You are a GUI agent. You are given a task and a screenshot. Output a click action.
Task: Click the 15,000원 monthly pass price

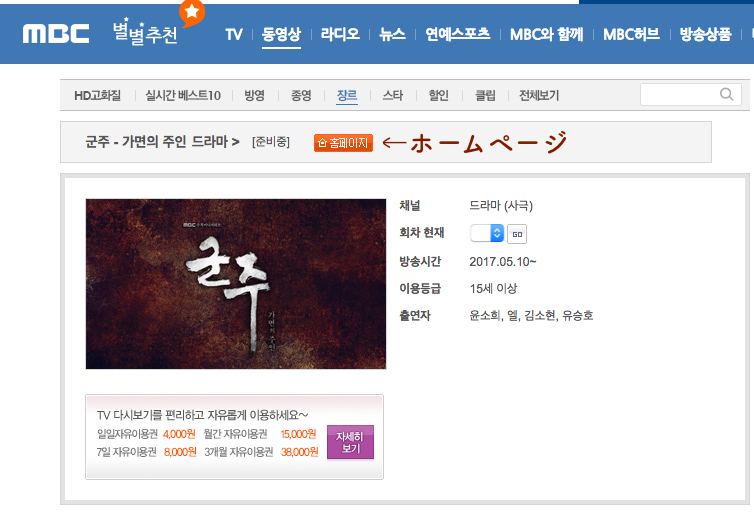point(298,434)
